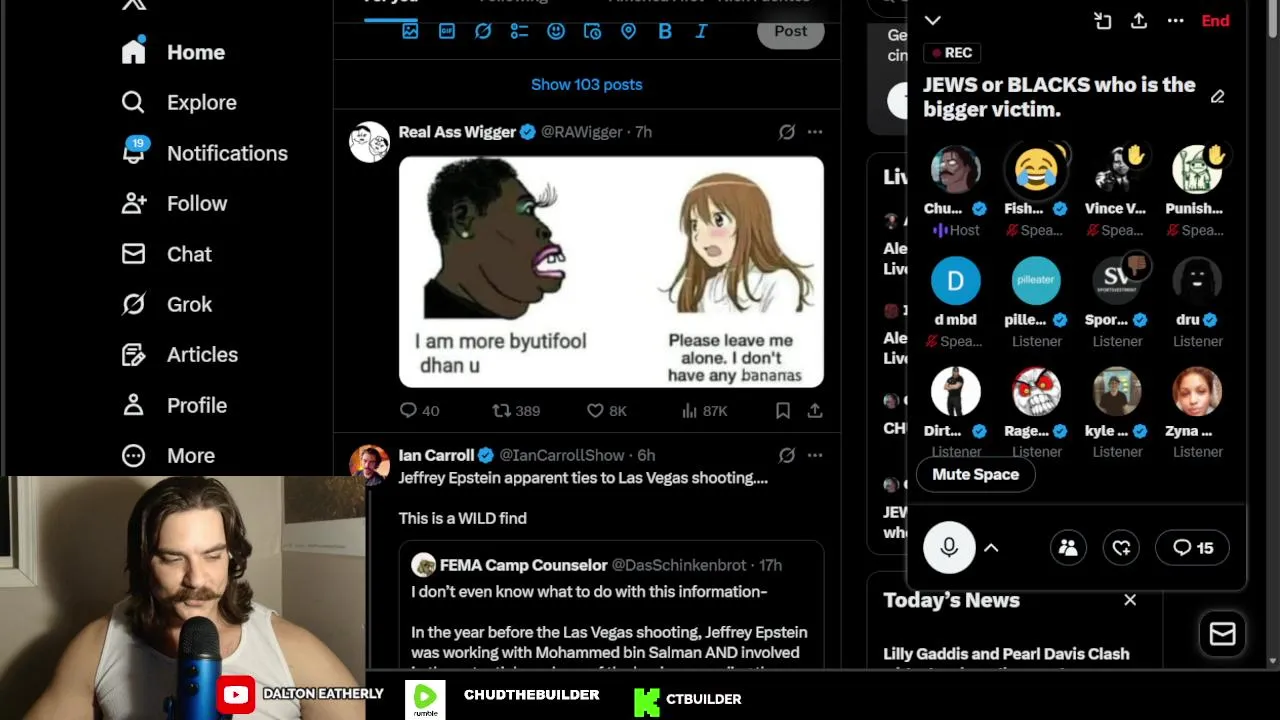This screenshot has height=720, width=1280.
Task: Collapse the Space panel with chevron
Action: pos(932,20)
